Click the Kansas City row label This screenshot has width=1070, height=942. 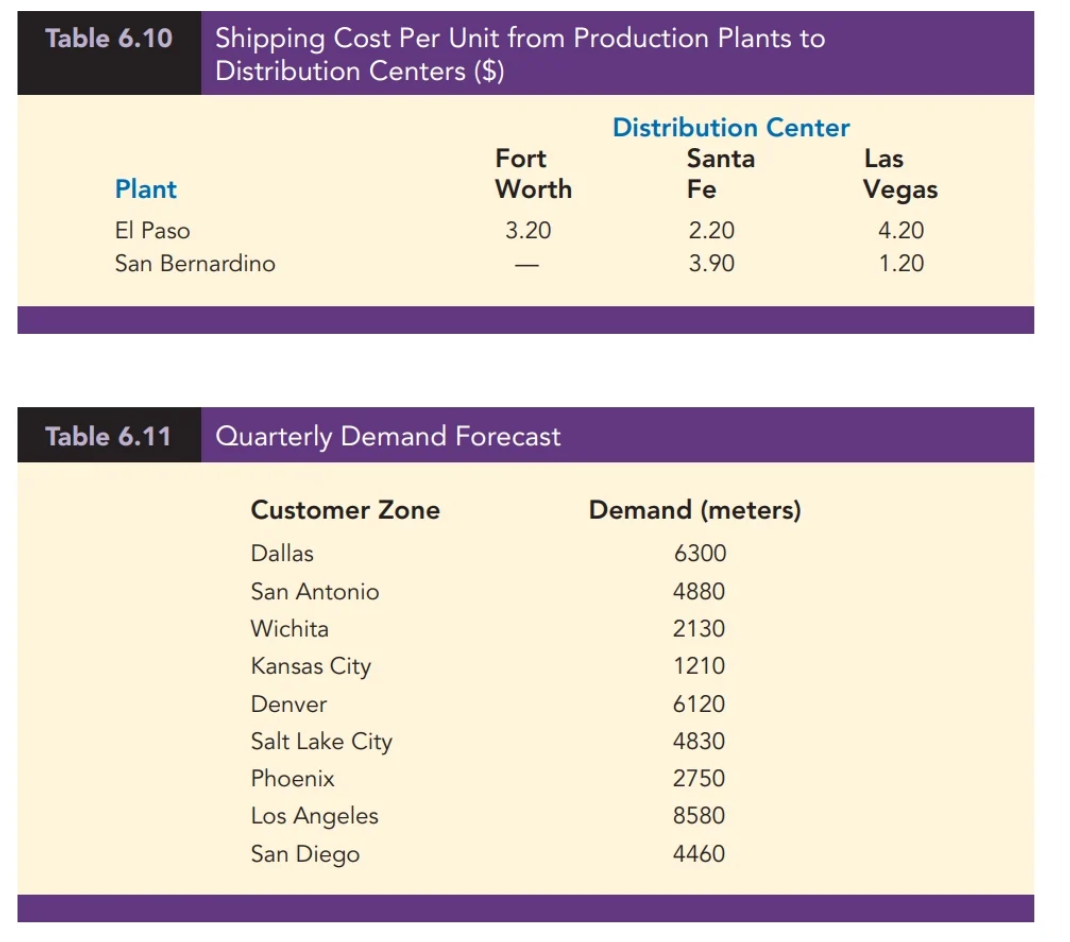(x=311, y=667)
